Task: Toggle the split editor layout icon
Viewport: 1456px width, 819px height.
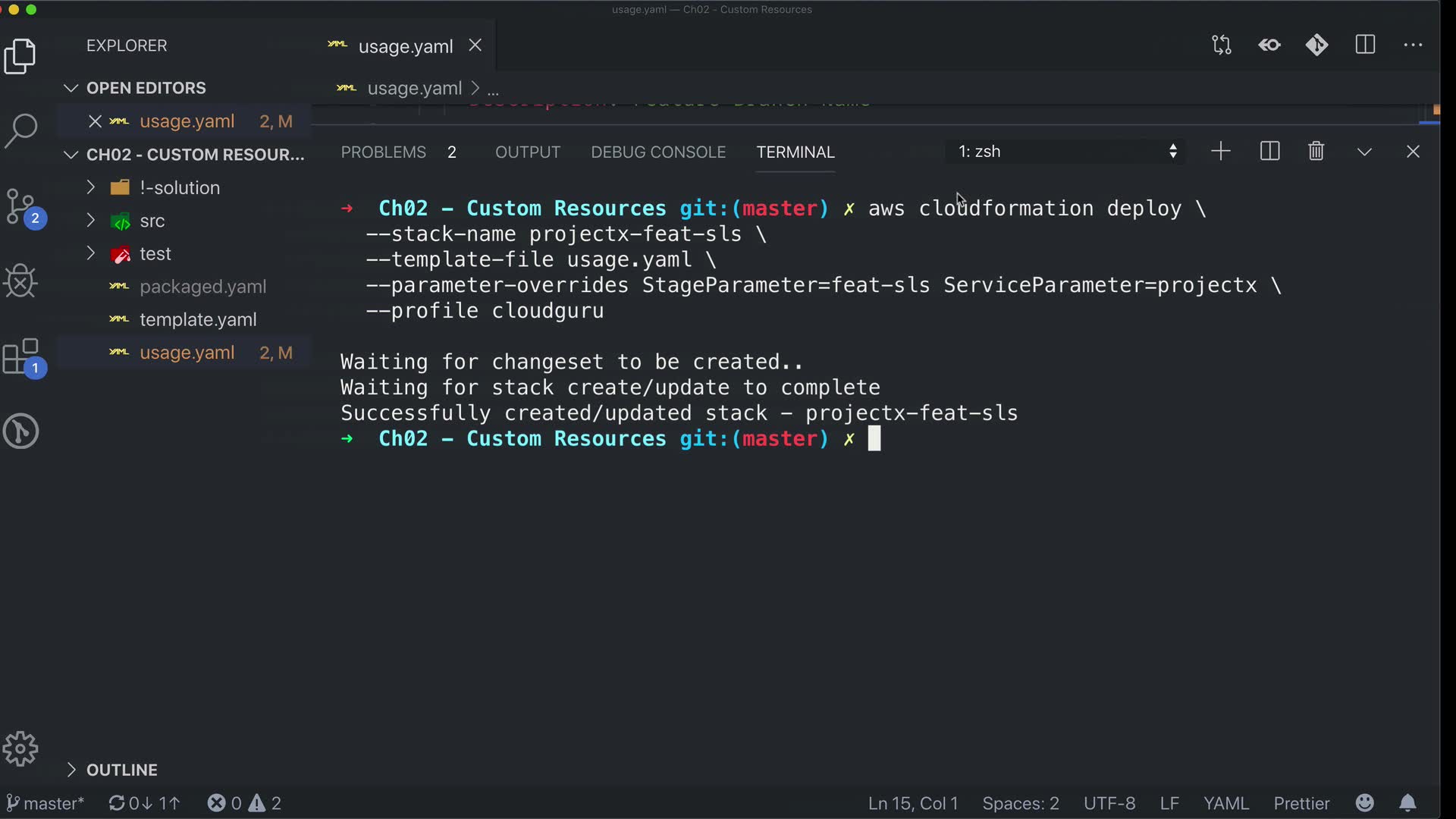Action: tap(1365, 45)
